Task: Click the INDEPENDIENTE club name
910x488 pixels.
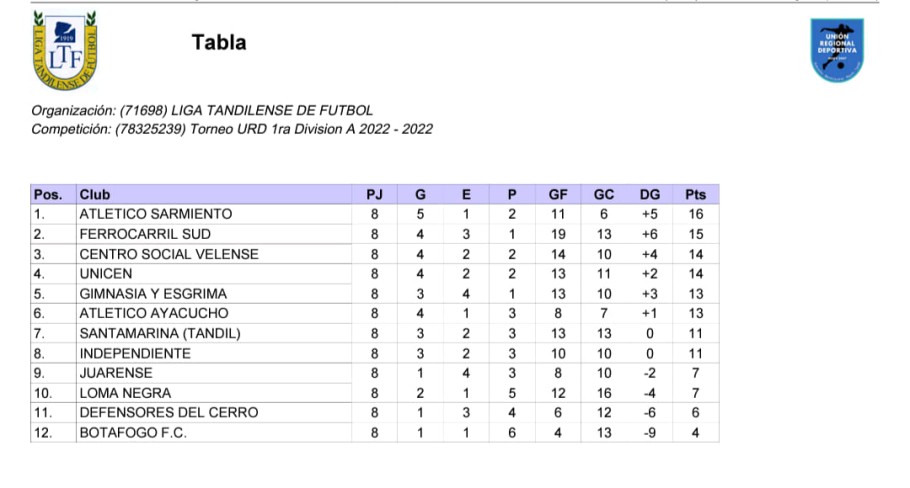Action: click(x=135, y=353)
